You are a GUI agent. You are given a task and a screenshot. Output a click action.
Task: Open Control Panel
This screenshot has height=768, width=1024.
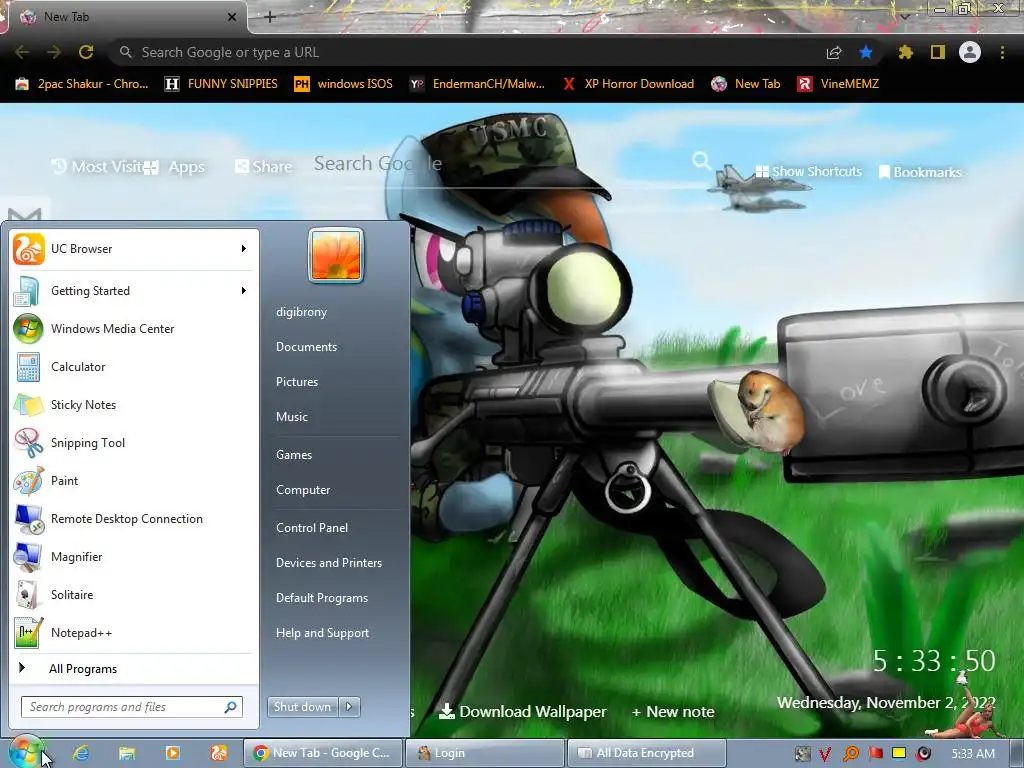pyautogui.click(x=312, y=528)
